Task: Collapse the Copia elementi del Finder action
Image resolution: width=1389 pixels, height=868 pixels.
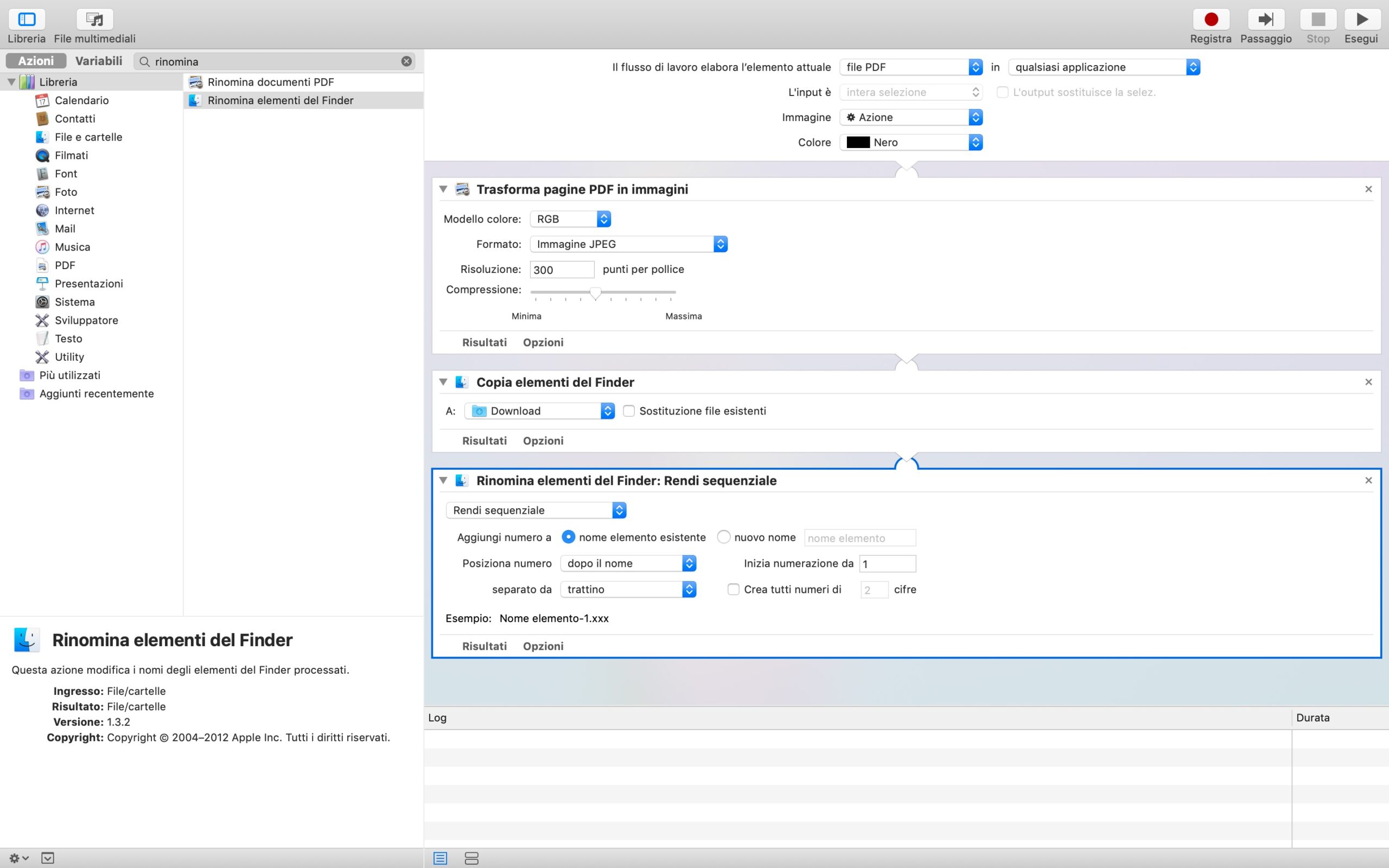Action: point(443,382)
